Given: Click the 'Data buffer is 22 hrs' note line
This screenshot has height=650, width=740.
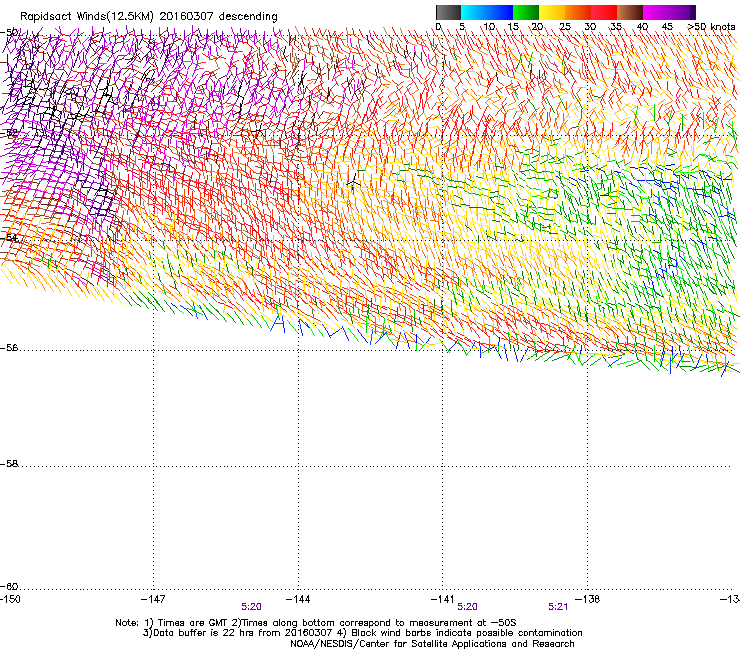Looking at the screenshot, I should coord(362,633).
